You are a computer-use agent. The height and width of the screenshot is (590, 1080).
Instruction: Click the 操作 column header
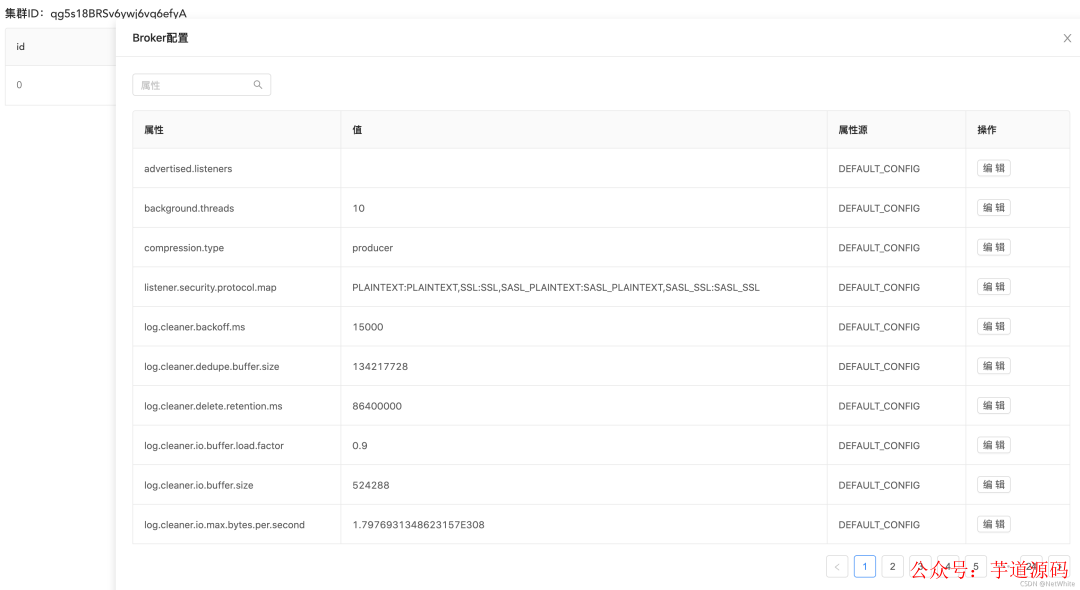click(986, 129)
